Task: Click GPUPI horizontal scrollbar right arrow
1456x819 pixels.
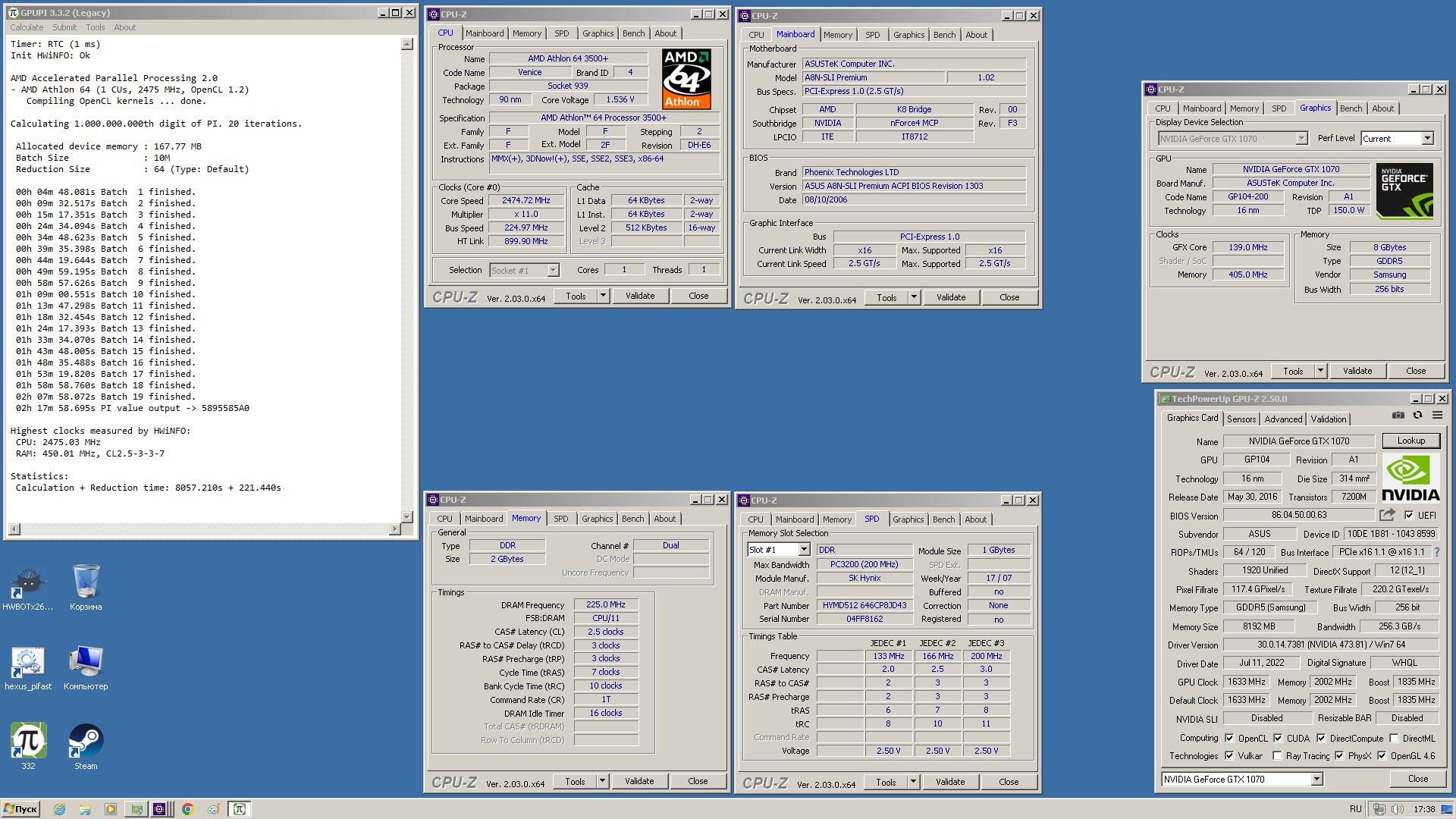Action: (x=394, y=529)
